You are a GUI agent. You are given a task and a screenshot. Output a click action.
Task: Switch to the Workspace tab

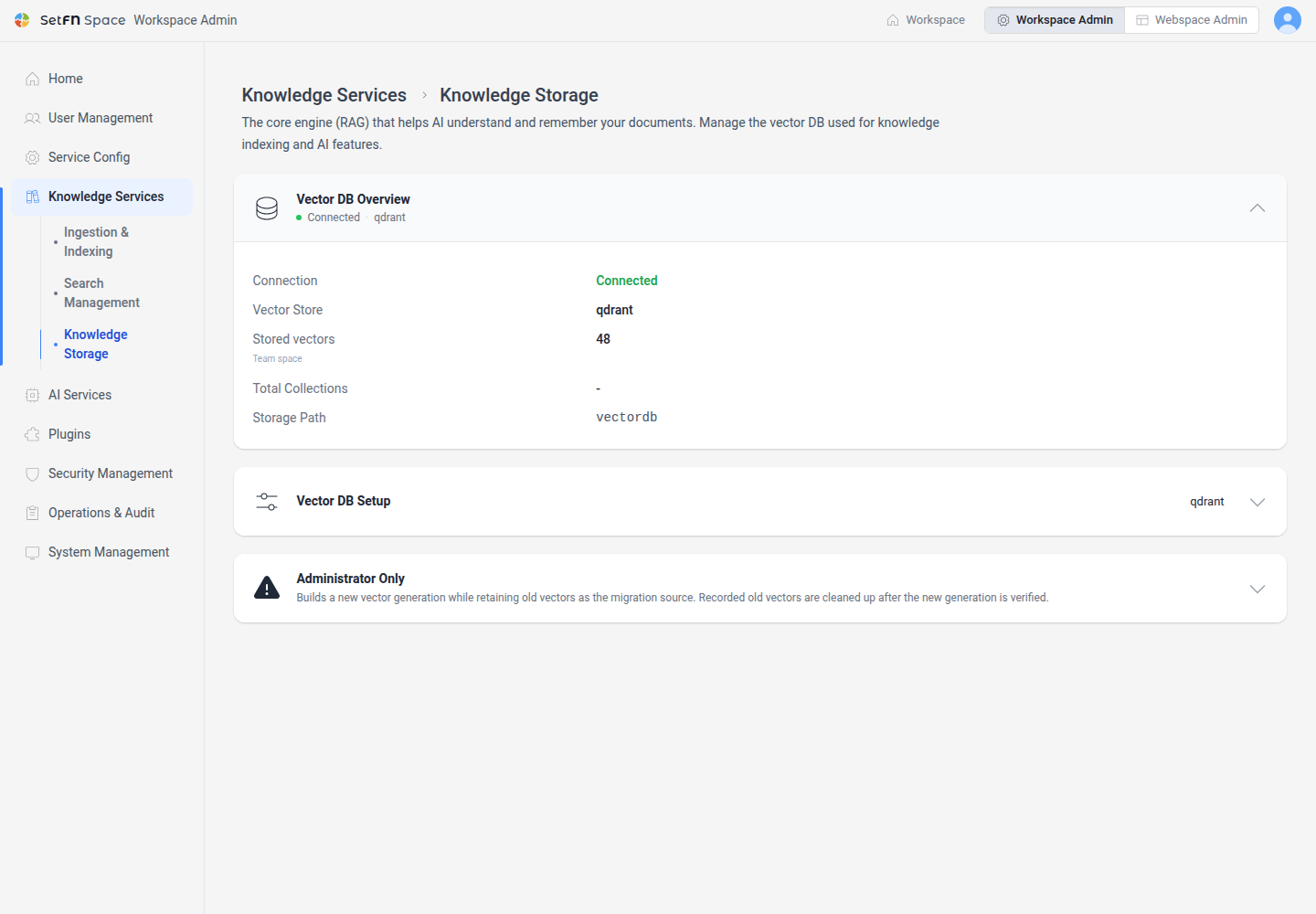click(926, 20)
